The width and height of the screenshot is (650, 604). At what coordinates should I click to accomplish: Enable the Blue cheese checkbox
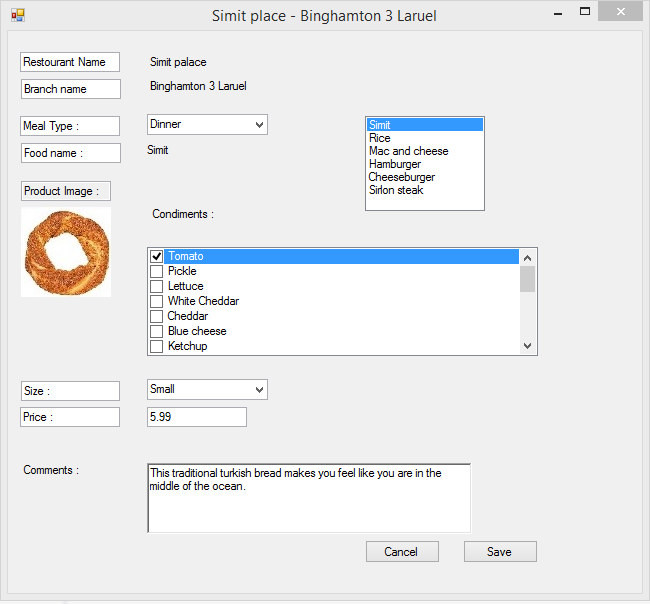point(156,332)
